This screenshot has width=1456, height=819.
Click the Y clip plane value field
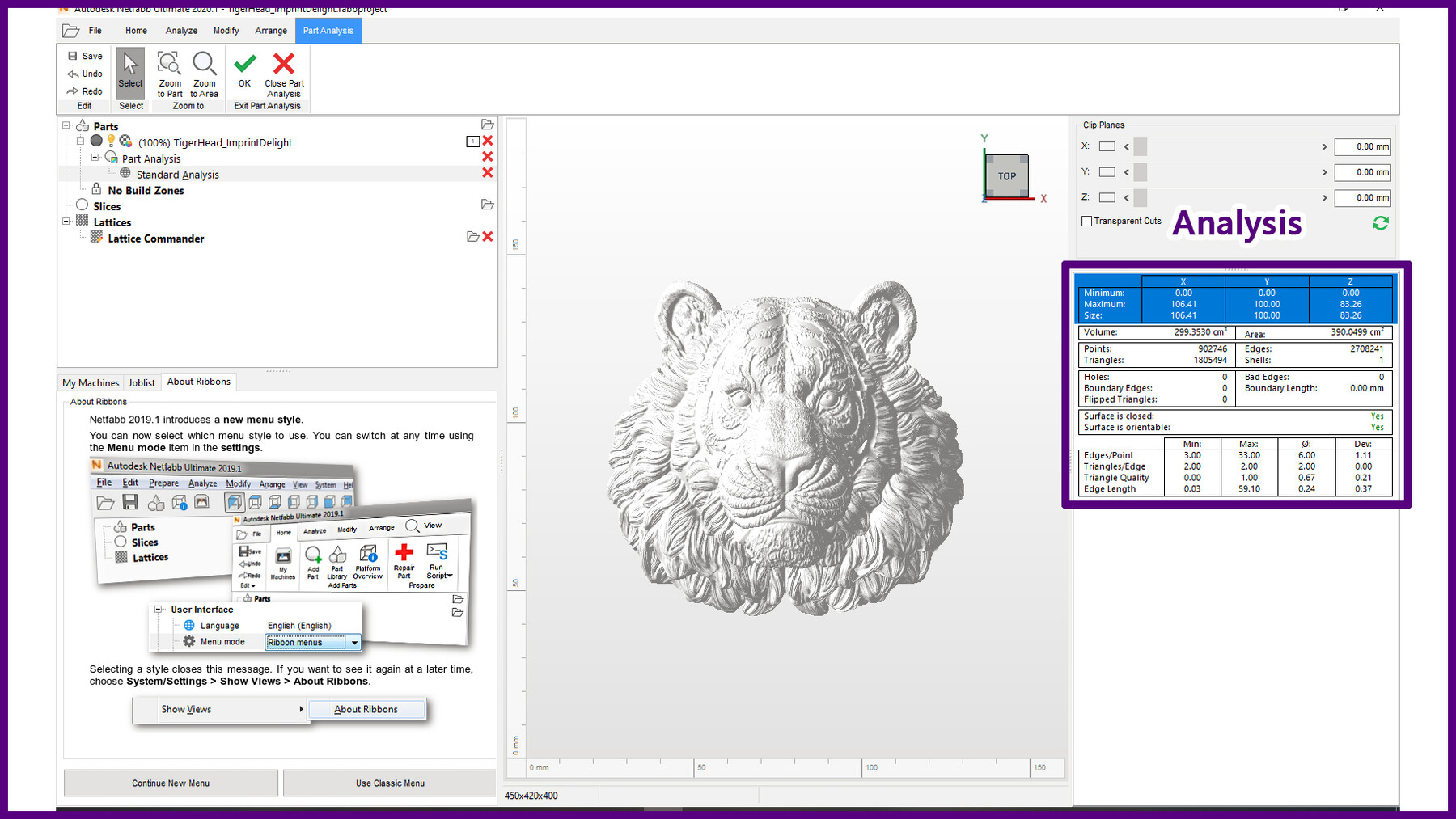tap(1363, 172)
